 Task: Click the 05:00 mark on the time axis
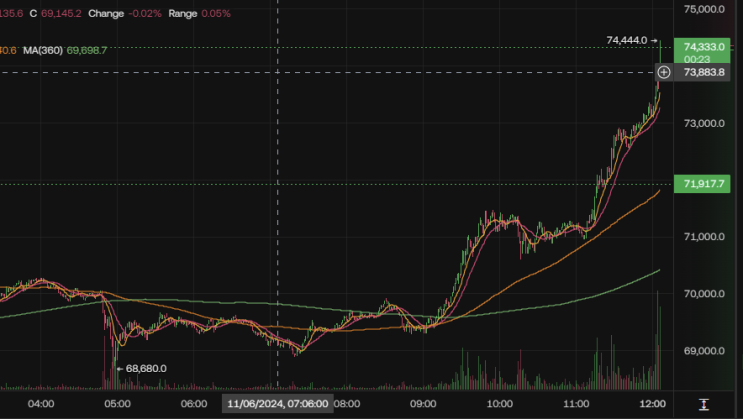click(118, 404)
